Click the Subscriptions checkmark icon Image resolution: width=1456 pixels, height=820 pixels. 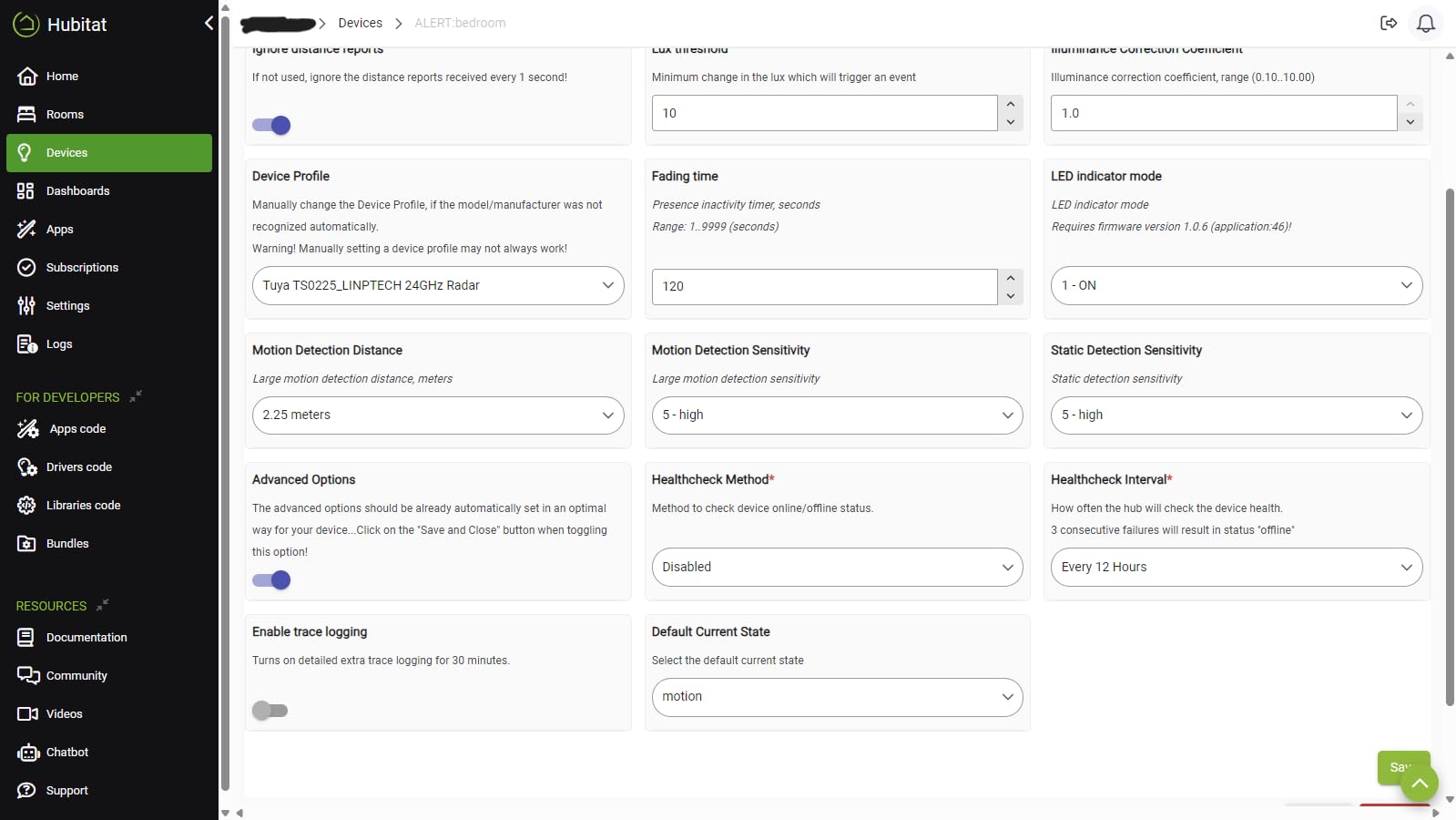(x=27, y=268)
